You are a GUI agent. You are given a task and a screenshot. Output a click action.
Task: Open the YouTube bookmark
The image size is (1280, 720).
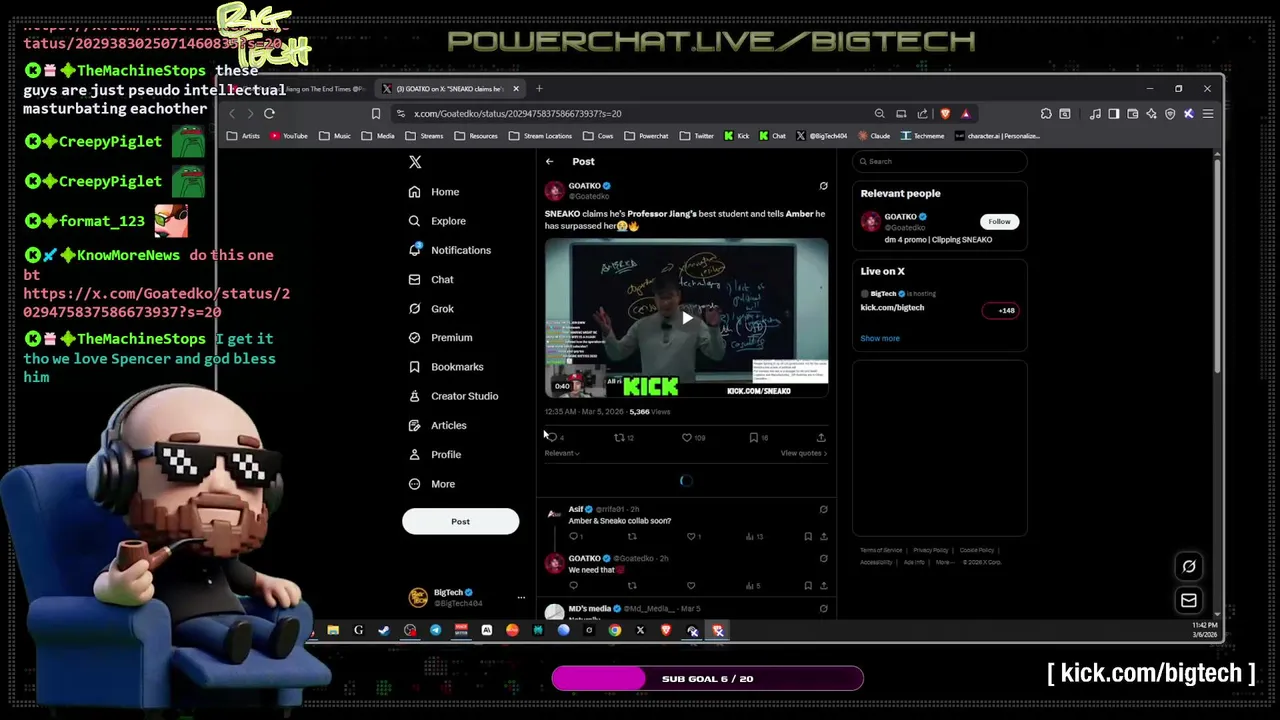(x=289, y=136)
